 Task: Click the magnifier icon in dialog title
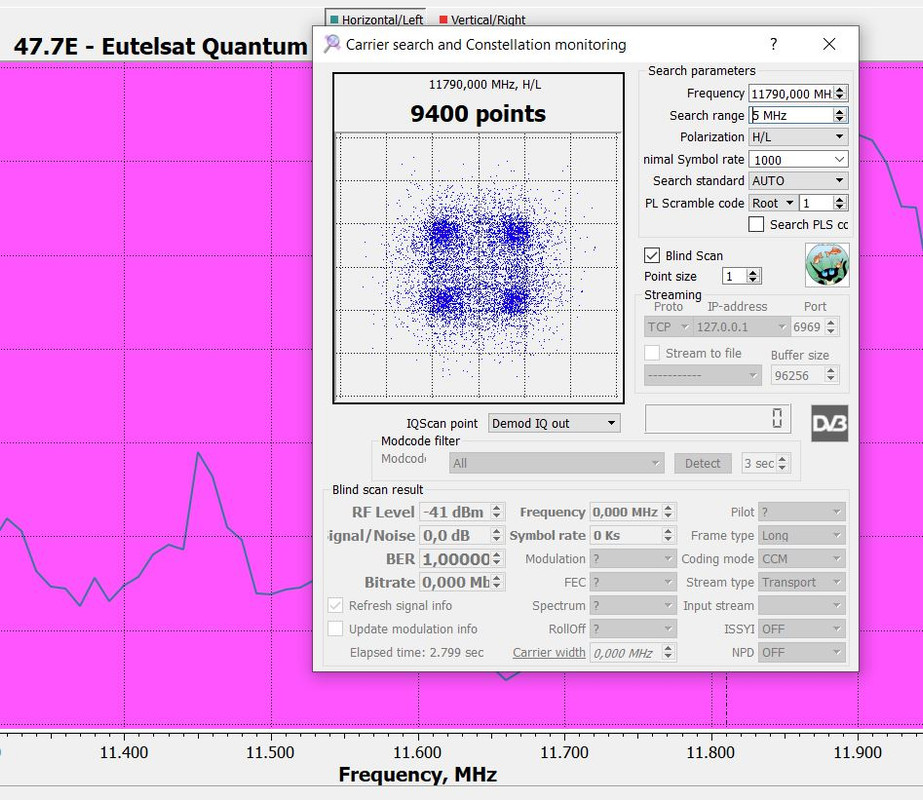tap(332, 44)
